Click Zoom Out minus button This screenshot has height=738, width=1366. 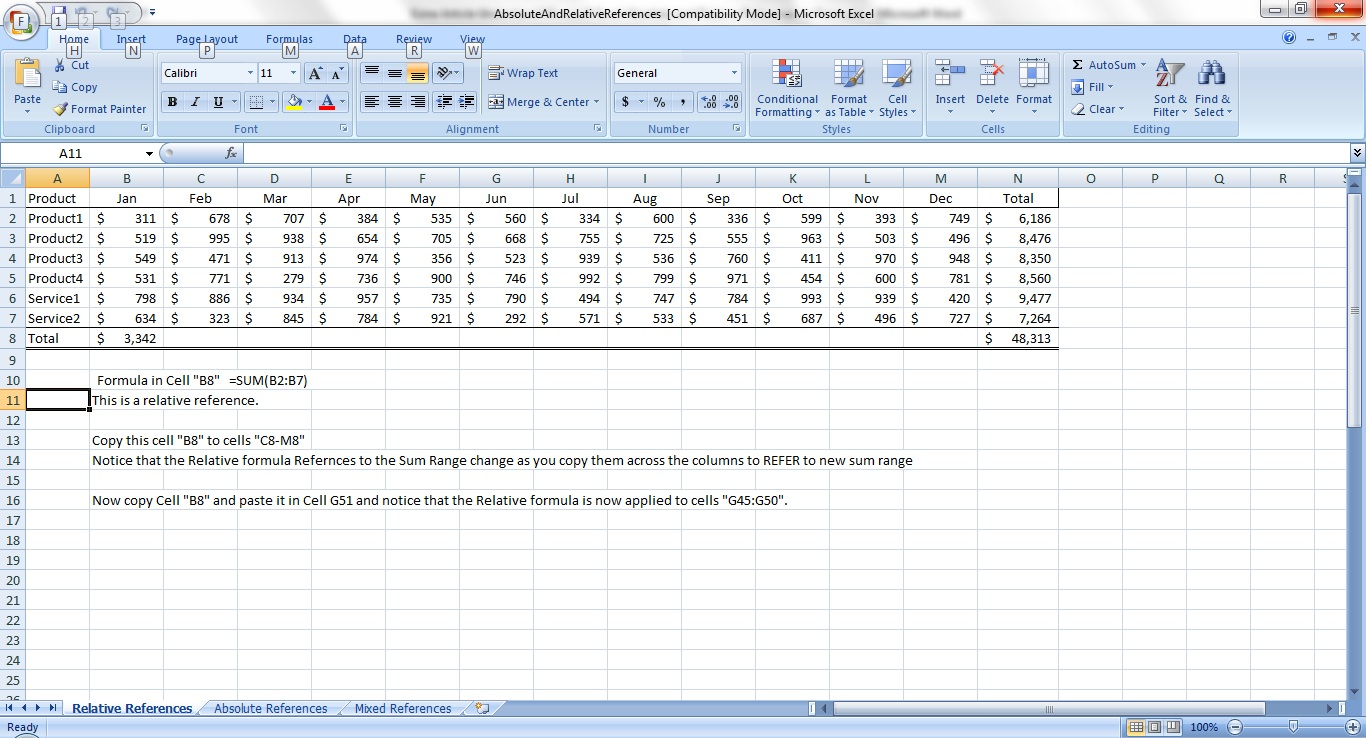[1235, 727]
